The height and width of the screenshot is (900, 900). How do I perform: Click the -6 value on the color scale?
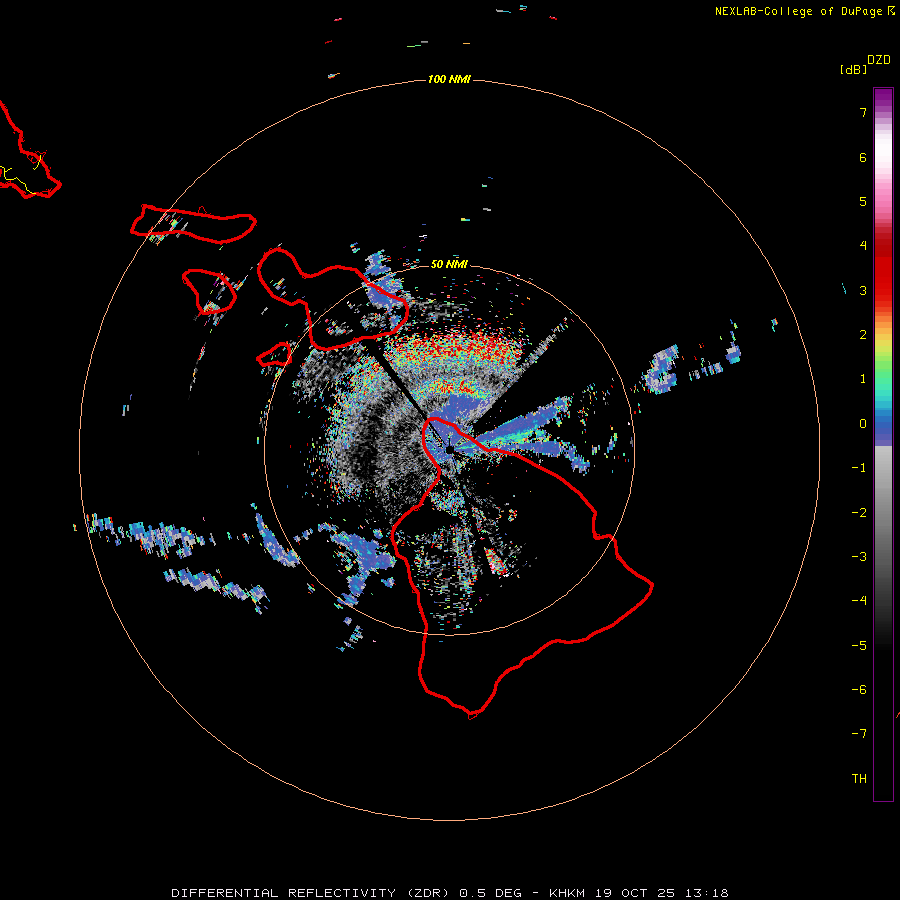[859, 690]
